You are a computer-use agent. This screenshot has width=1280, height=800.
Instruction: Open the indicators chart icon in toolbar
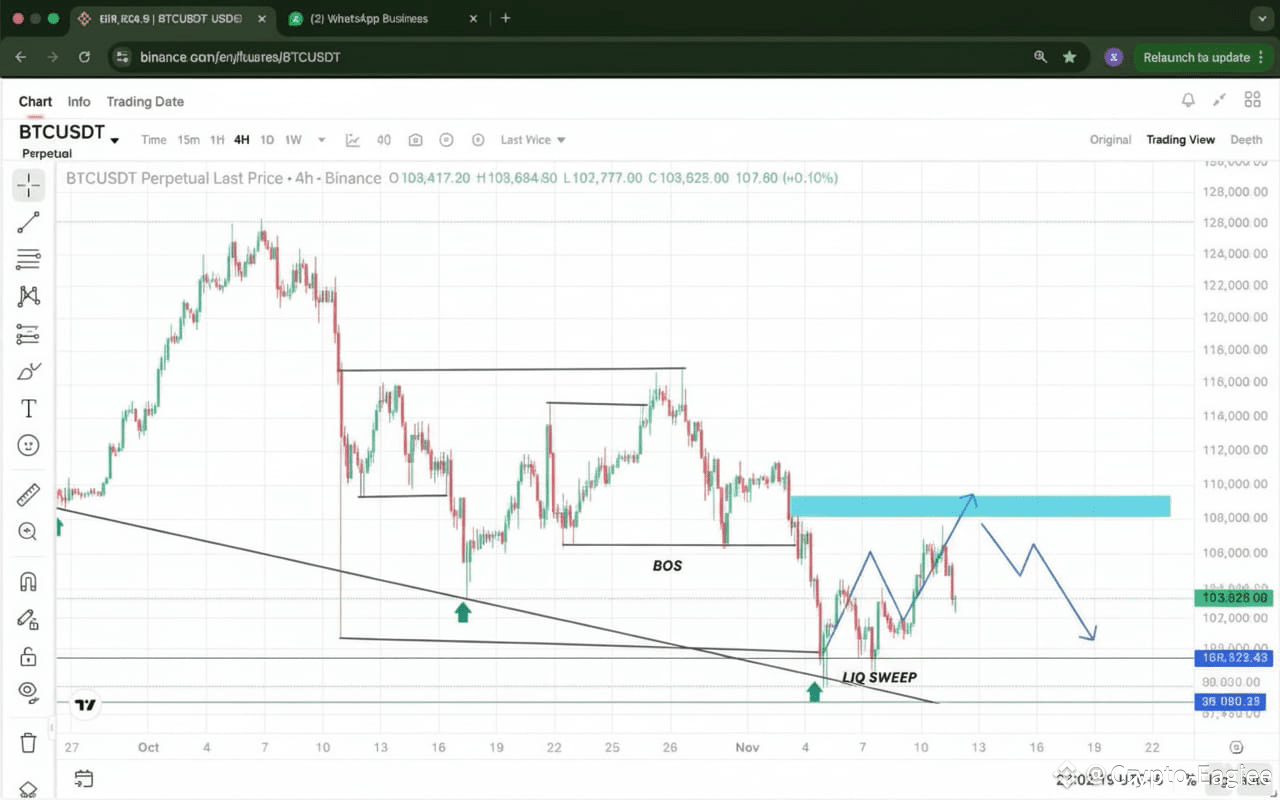coord(353,140)
